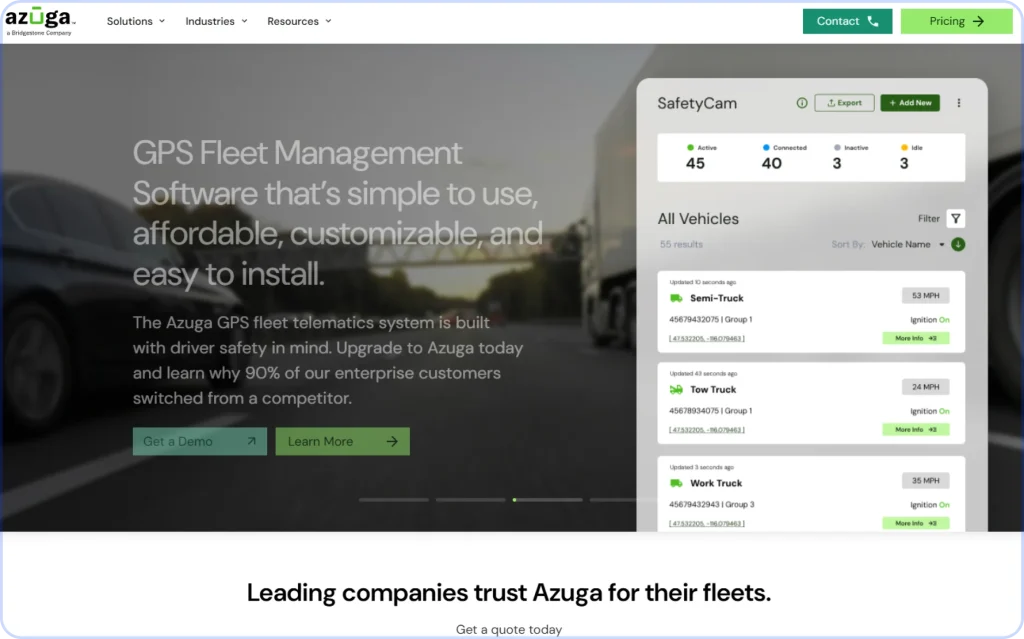The image size is (1024, 639).
Task: Click the Get a Demo button
Action: click(x=199, y=442)
